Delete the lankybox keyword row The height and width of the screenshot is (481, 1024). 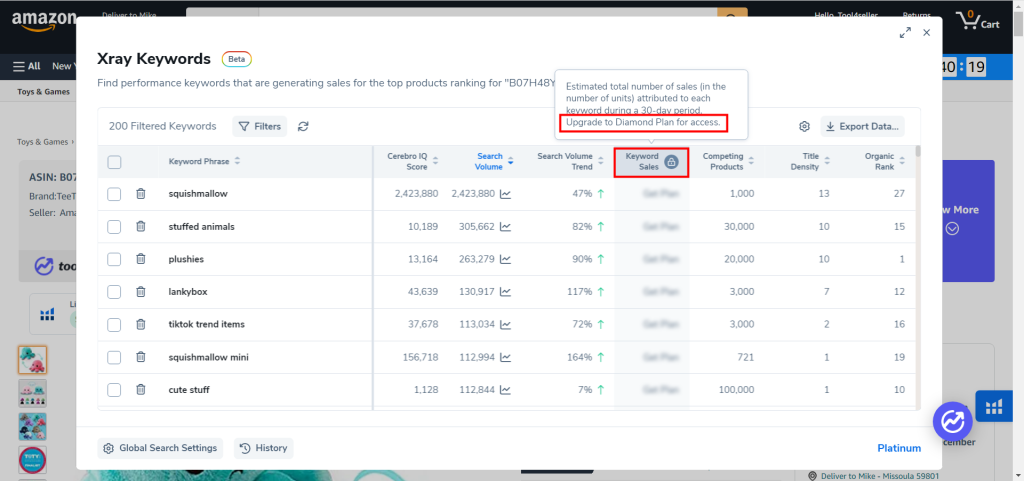tap(140, 292)
